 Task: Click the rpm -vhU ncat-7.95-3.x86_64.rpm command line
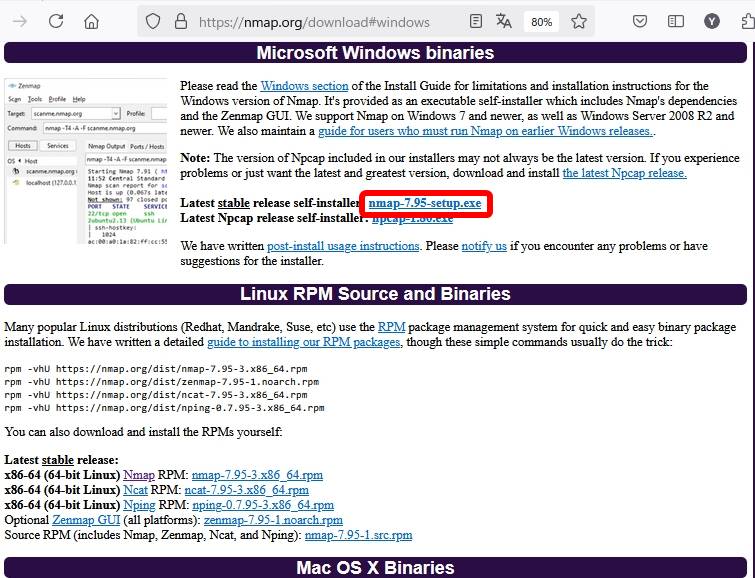[156, 395]
